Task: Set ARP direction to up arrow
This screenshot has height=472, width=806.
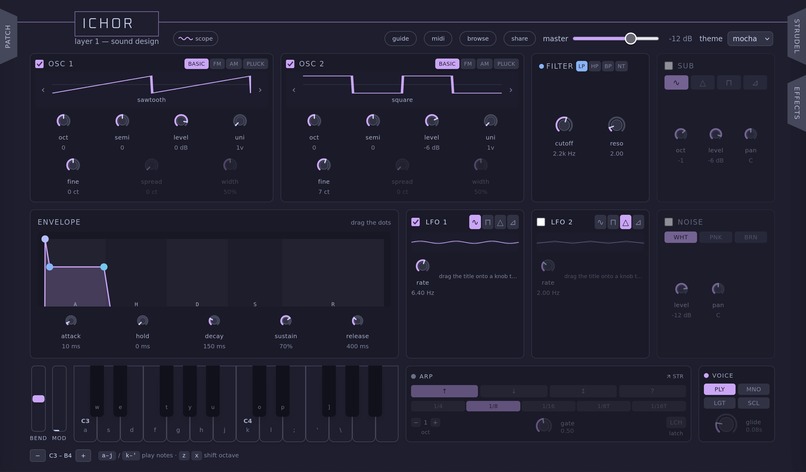Action: [x=444, y=391]
